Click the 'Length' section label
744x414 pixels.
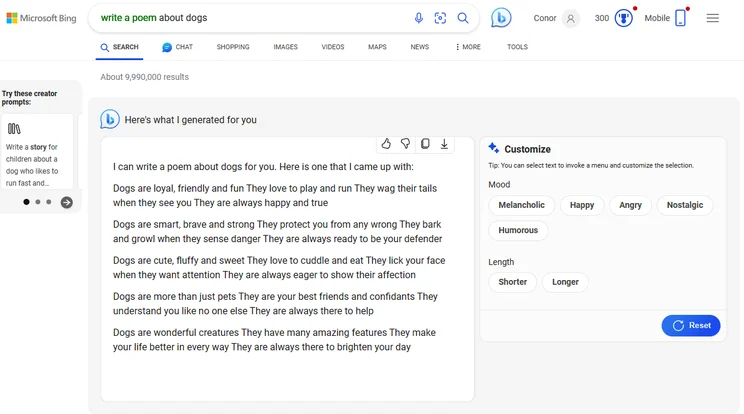pyautogui.click(x=501, y=262)
